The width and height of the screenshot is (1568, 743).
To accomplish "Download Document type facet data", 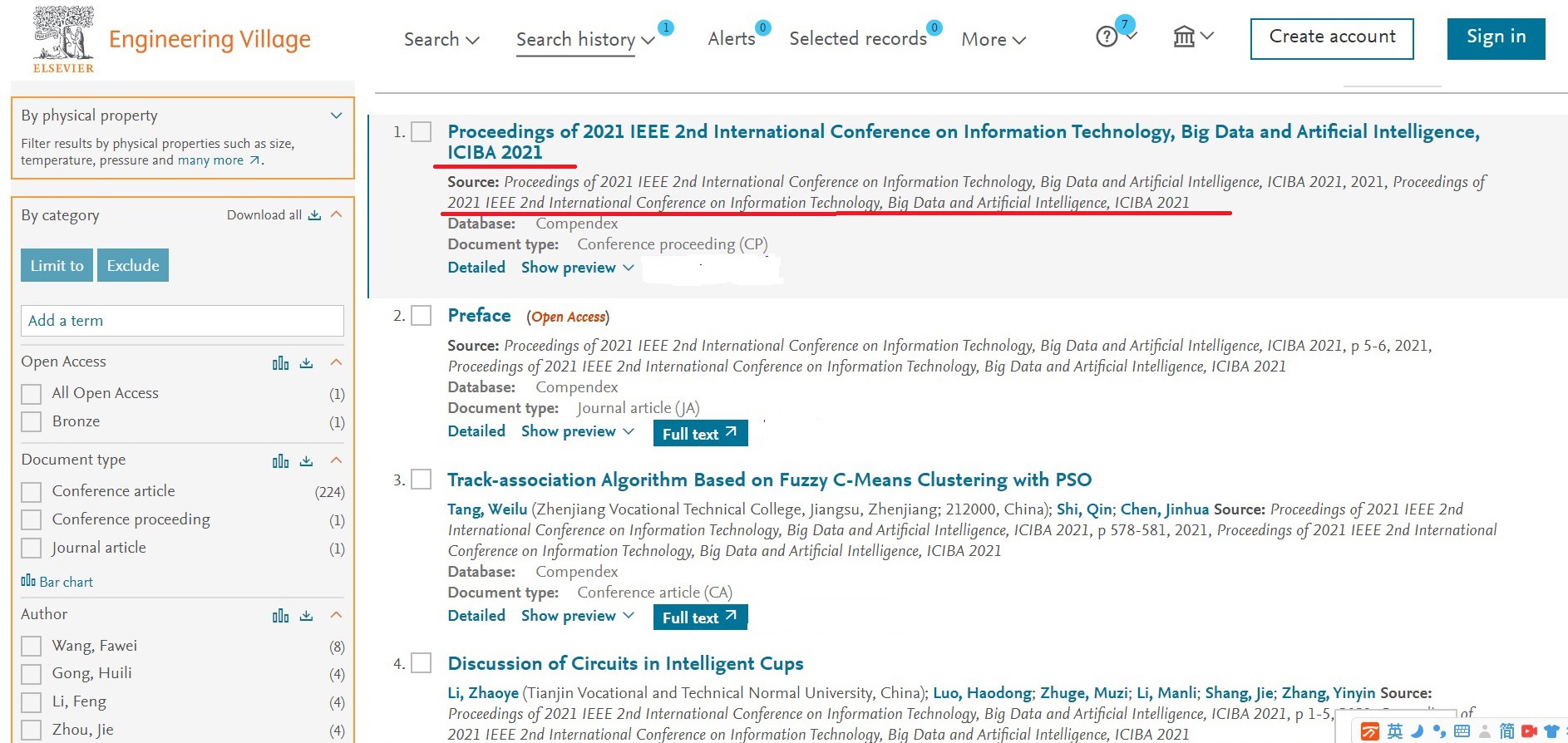I will 307,460.
